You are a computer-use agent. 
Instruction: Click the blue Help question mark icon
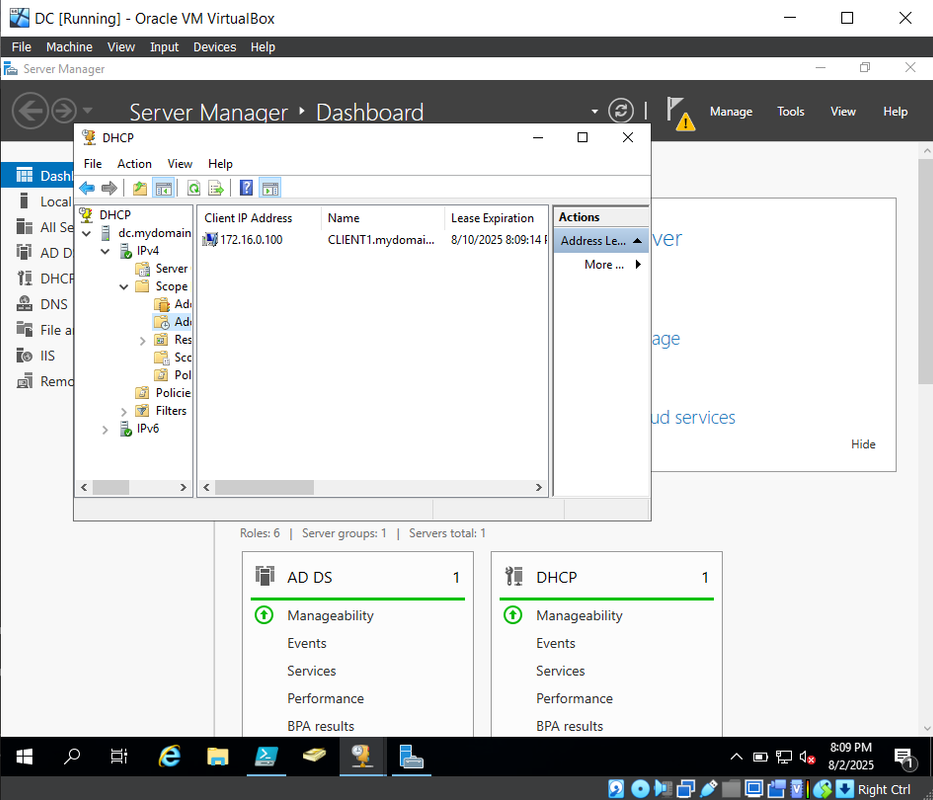(246, 189)
